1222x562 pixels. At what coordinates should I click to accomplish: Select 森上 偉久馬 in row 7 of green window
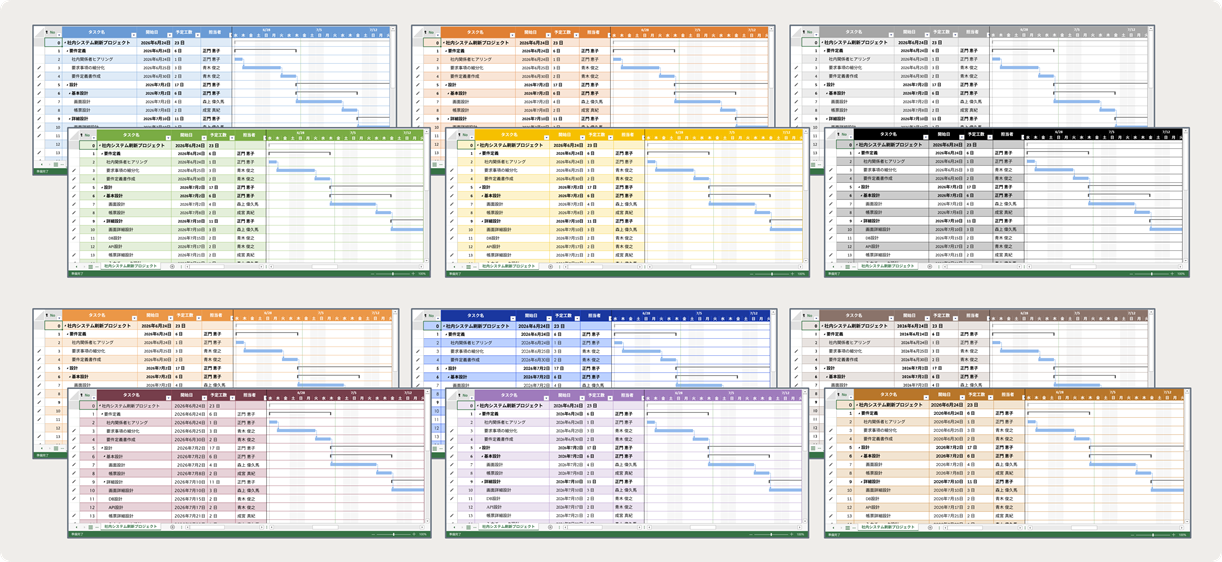click(x=250, y=204)
